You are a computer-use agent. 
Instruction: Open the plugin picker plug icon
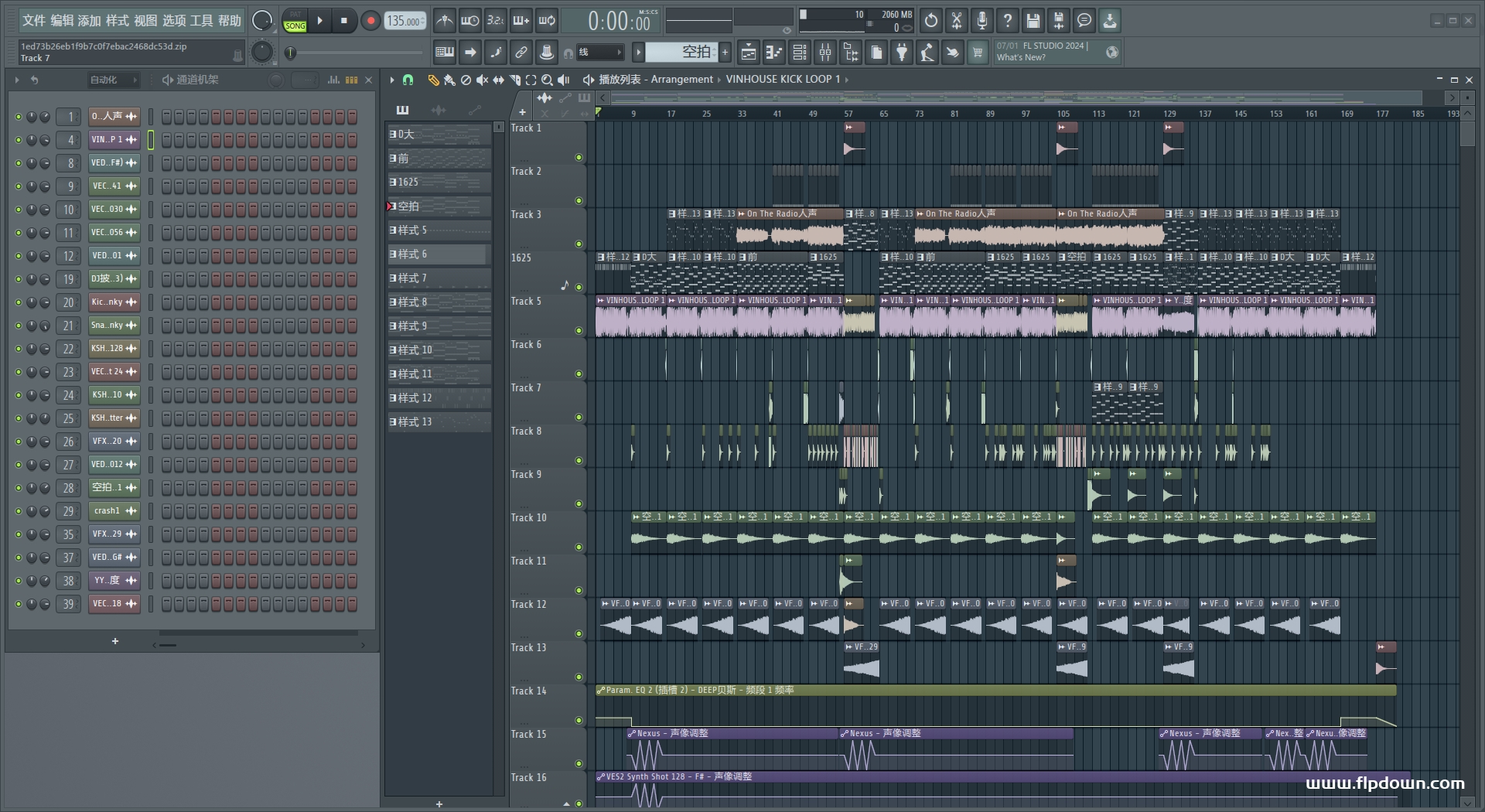click(902, 52)
